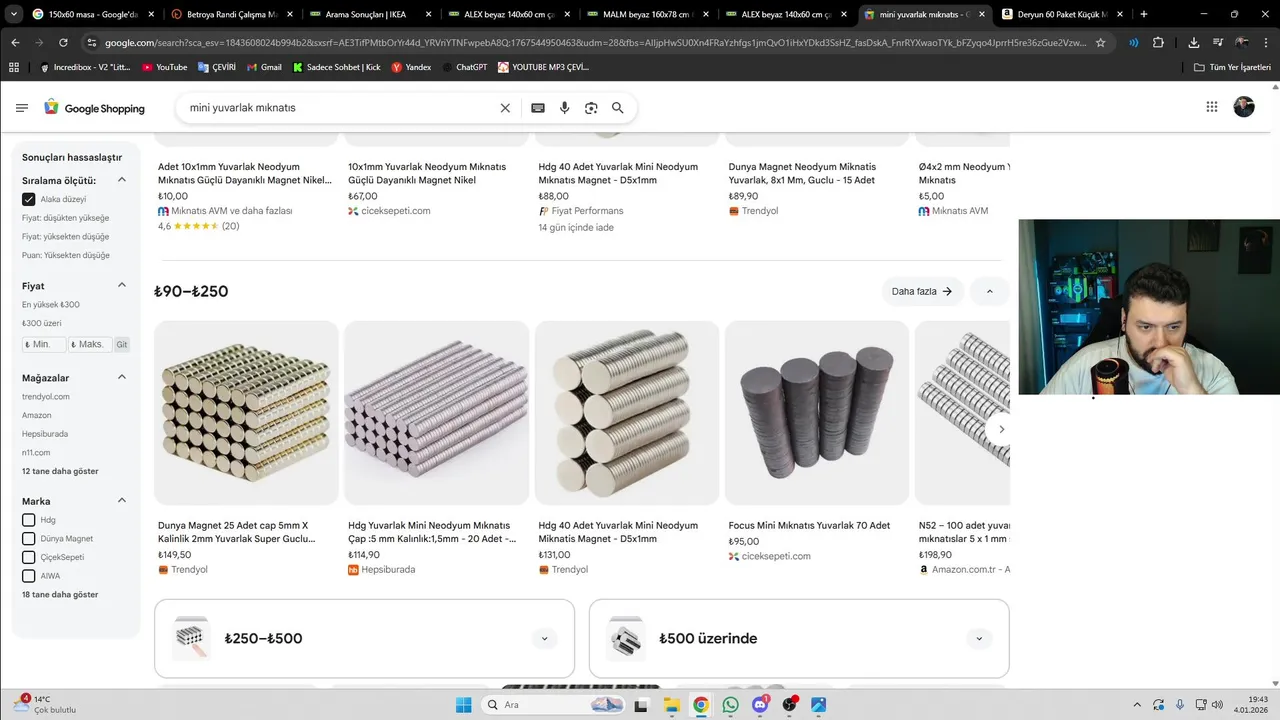Open WhatsApp from the taskbar
Viewport: 1280px width, 720px height.
731,705
